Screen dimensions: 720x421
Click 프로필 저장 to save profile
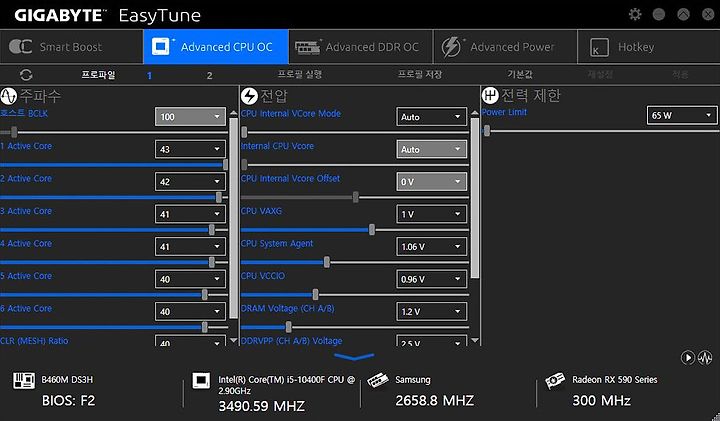pyautogui.click(x=420, y=74)
